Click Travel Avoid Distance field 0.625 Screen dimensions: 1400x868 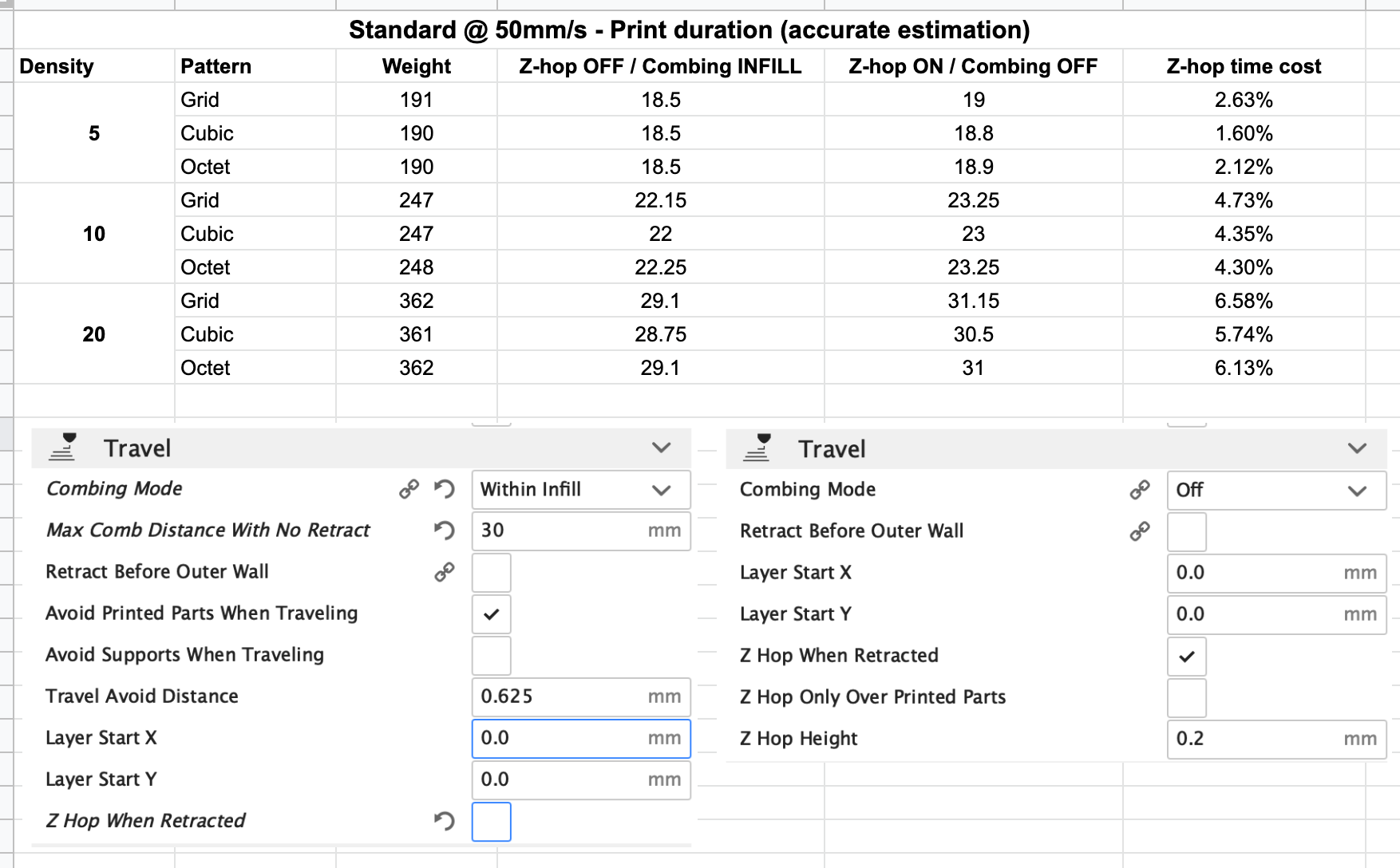pos(581,697)
